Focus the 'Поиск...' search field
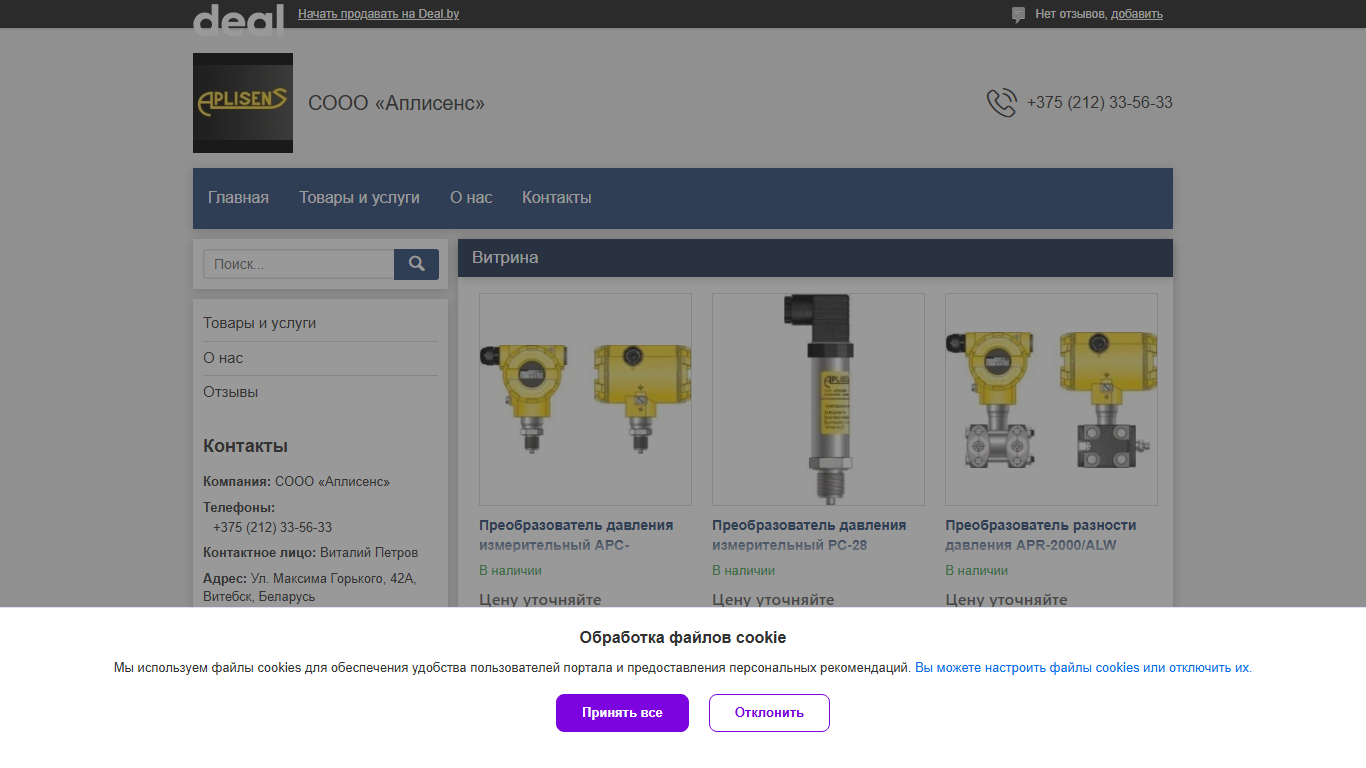This screenshot has width=1366, height=768. pyautogui.click(x=299, y=264)
